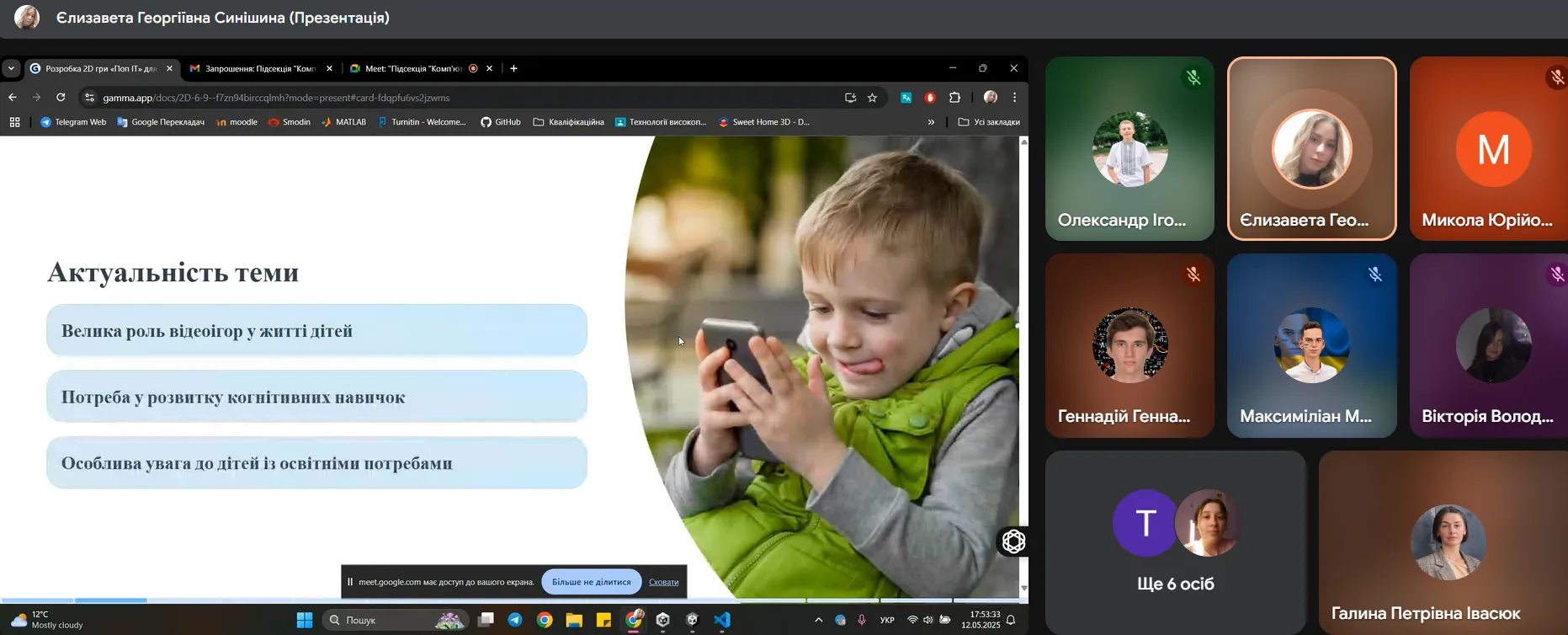Open the Chrome profile avatar menu
This screenshot has width=1568, height=635.
click(x=991, y=98)
